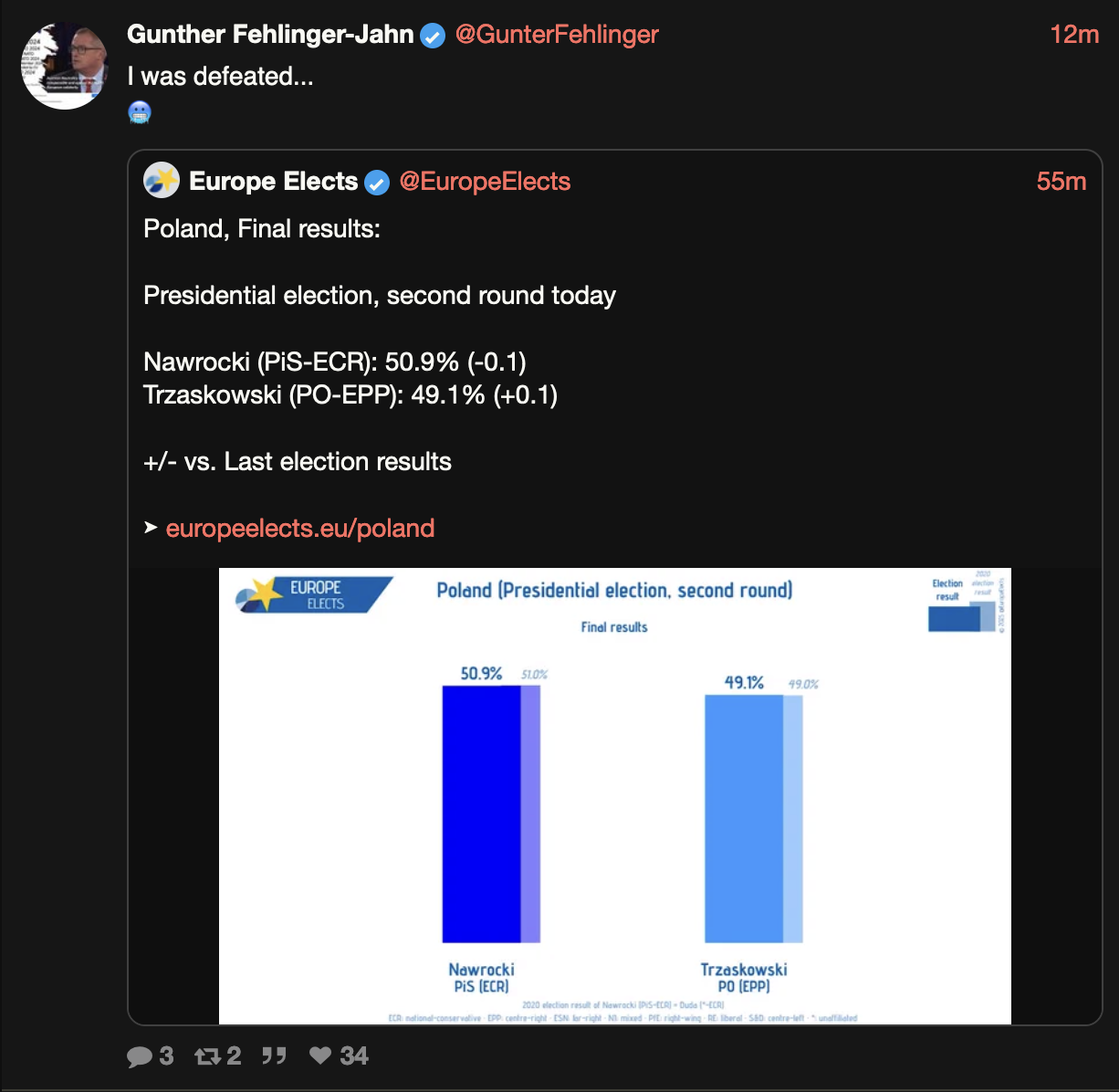Open the Poland election results chart image

tap(615, 796)
